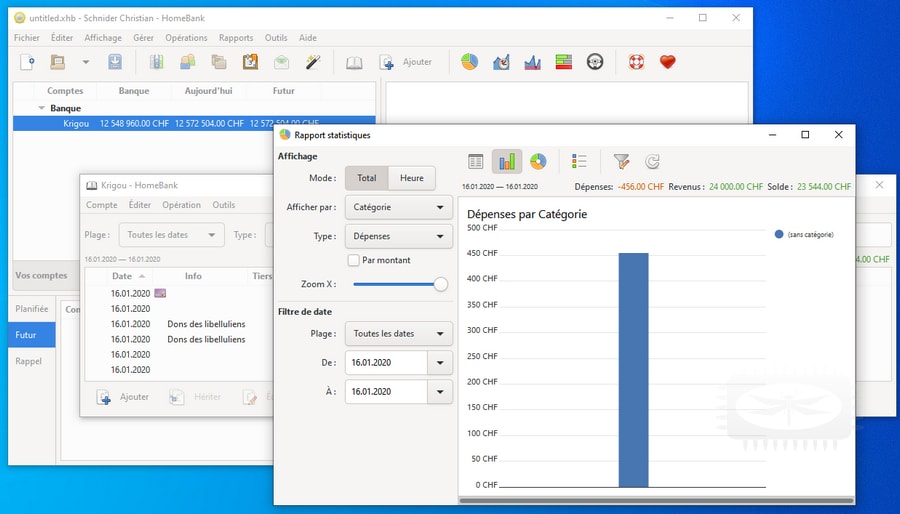Viewport: 900px width, 514px height.
Task: Open the report filter funnel icon
Action: 621,162
